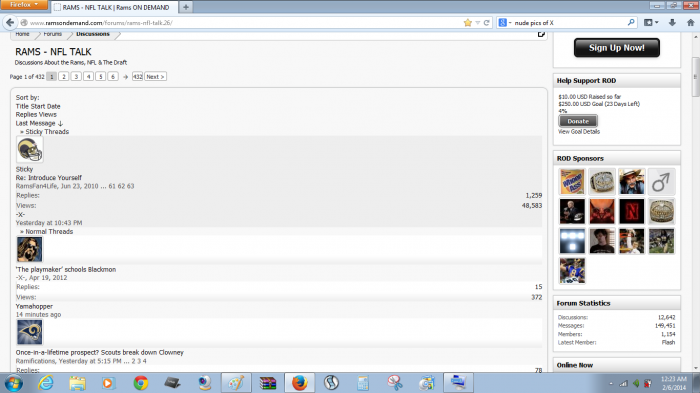This screenshot has height=393, width=700.
Task: Select the RAMS - NFL TALK tab
Action: [x=115, y=7]
